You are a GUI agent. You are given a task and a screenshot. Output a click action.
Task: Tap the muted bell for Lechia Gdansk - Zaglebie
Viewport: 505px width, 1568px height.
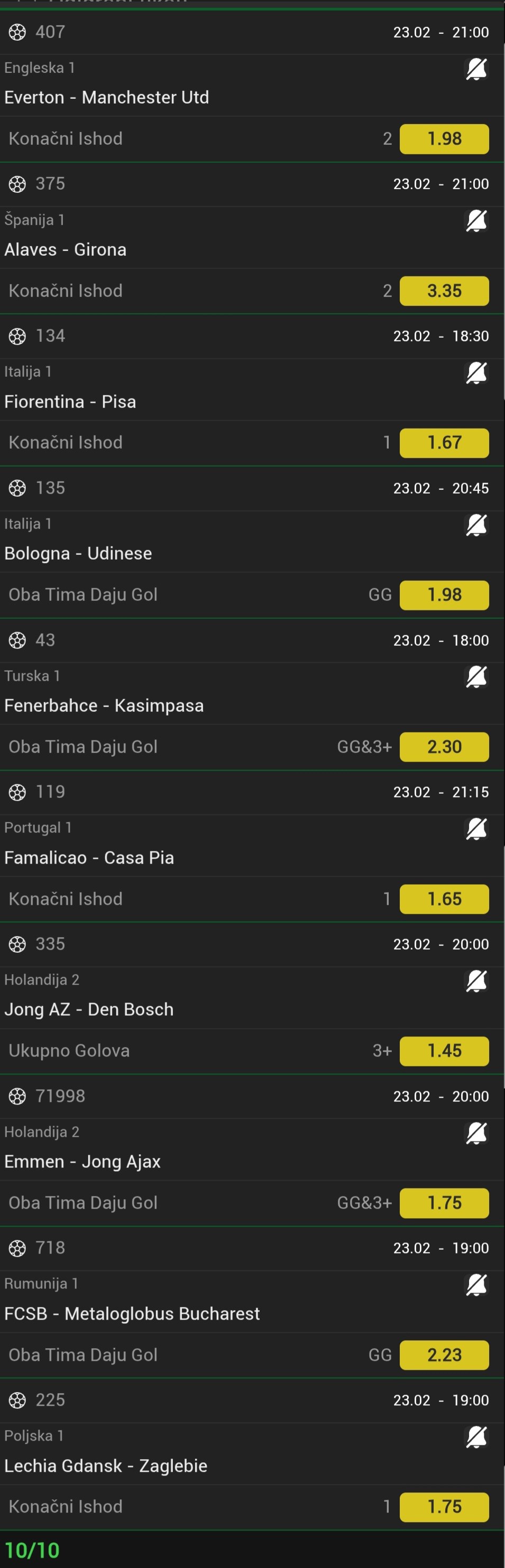[x=476, y=1436]
